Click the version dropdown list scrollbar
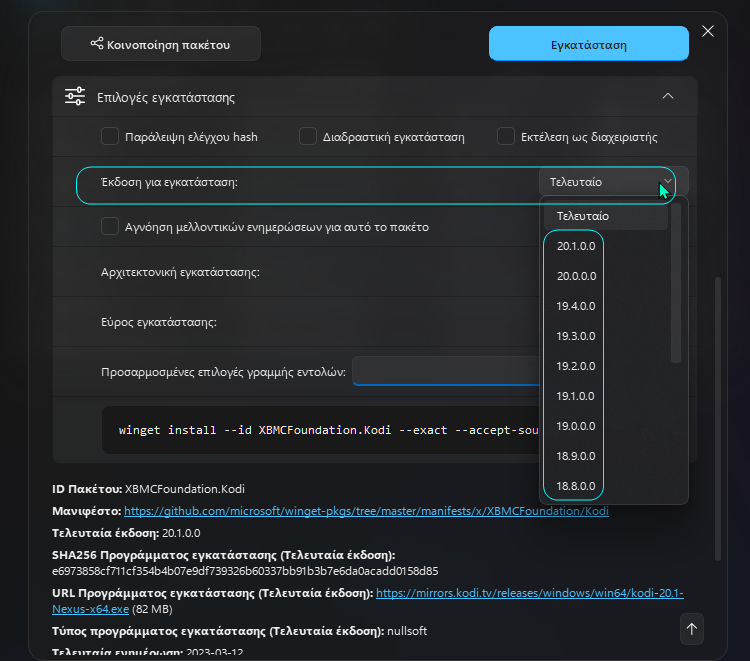Image resolution: width=750 pixels, height=661 pixels. [x=676, y=283]
